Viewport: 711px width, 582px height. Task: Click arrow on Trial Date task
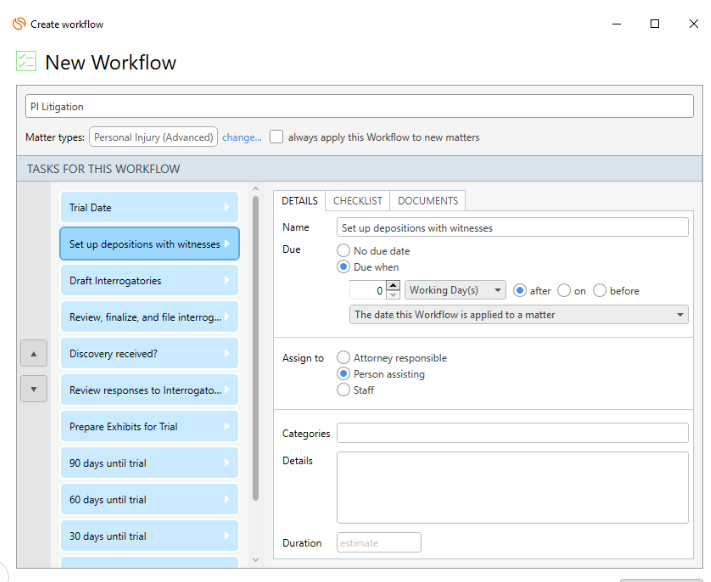point(227,207)
